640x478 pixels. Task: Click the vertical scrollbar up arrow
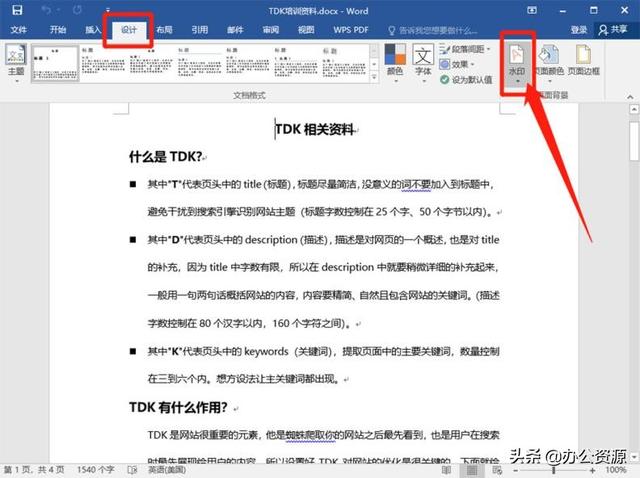634,109
